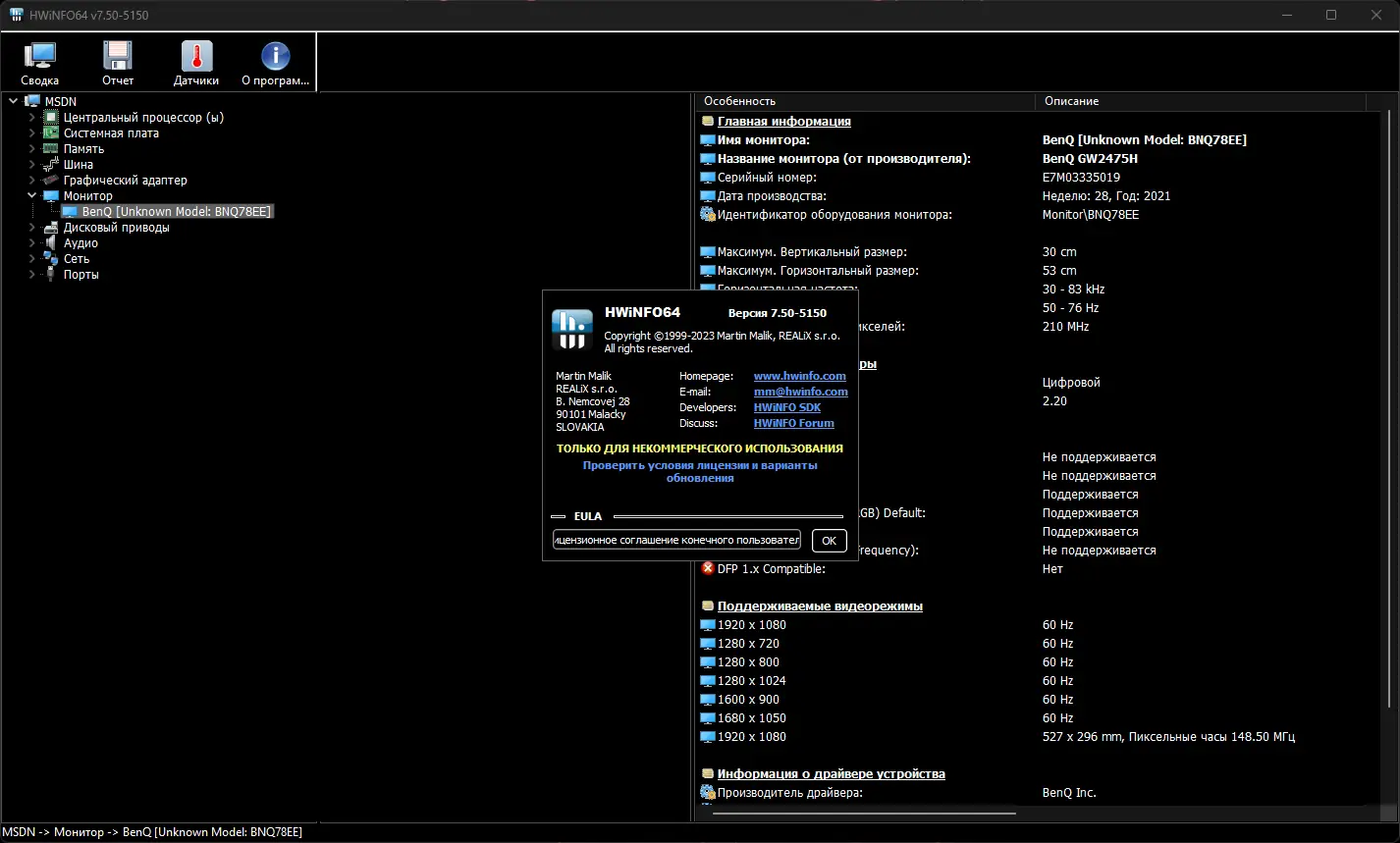Click the mm@hwinfo.com e-mail link
1400x843 pixels.
click(801, 392)
